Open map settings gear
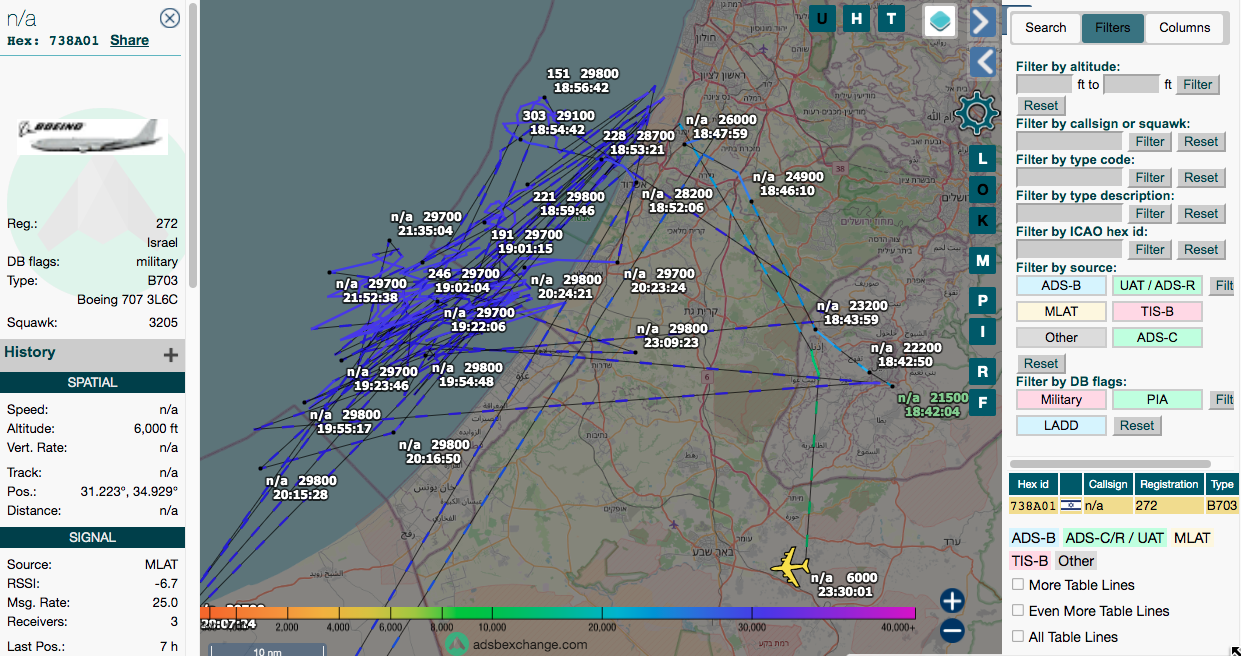 pos(976,114)
